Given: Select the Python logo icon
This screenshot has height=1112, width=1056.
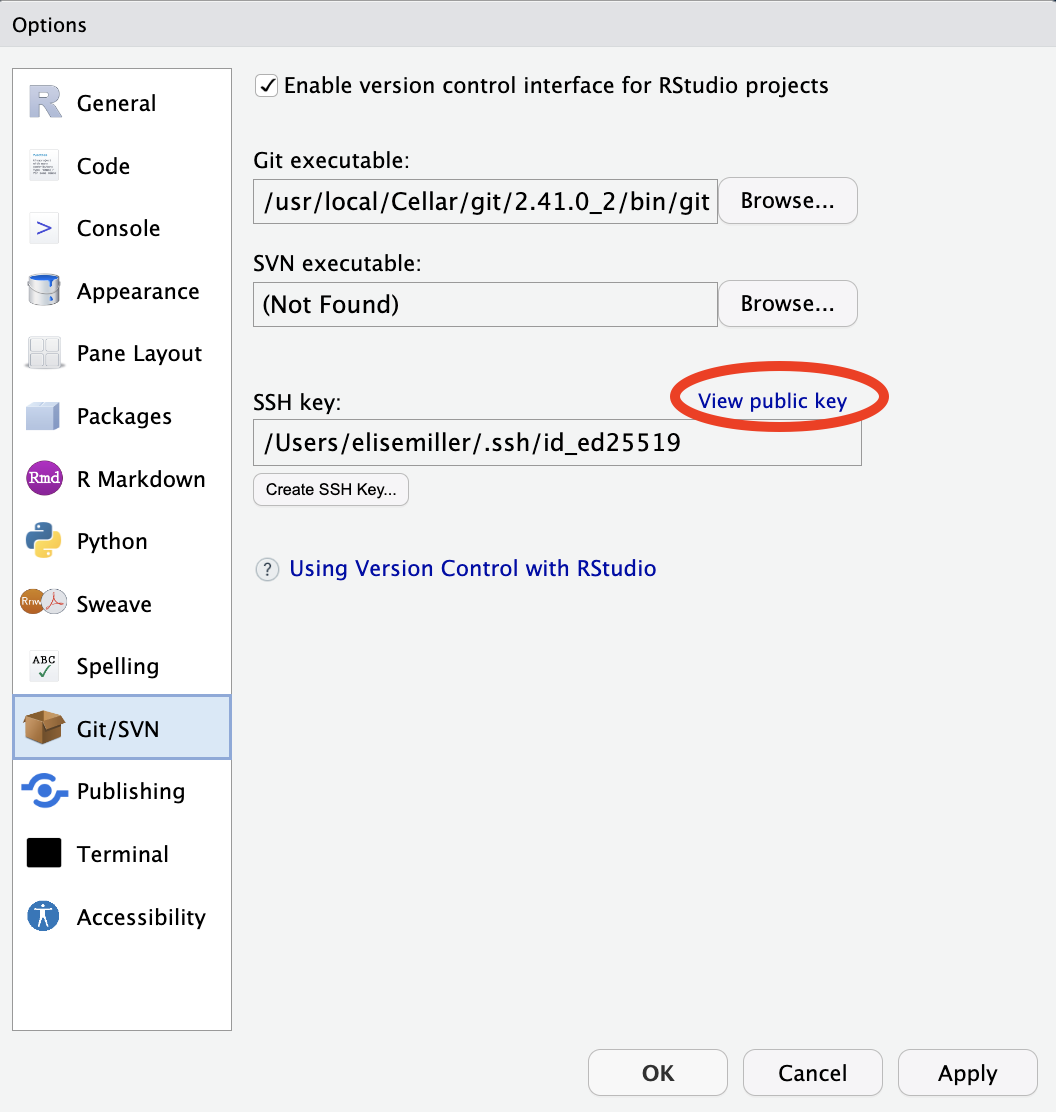Looking at the screenshot, I should pos(44,541).
